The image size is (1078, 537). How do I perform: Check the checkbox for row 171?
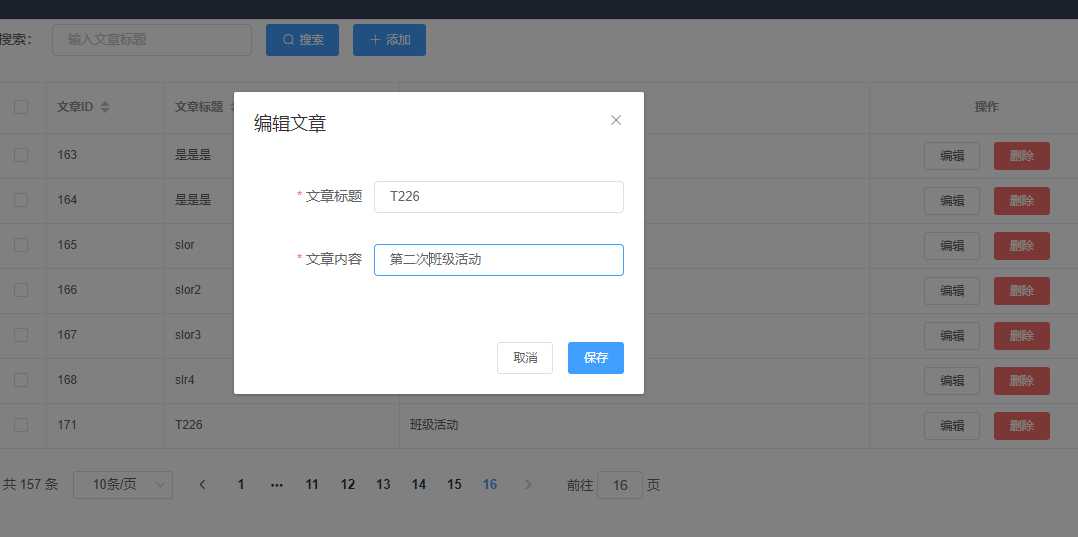[21, 425]
